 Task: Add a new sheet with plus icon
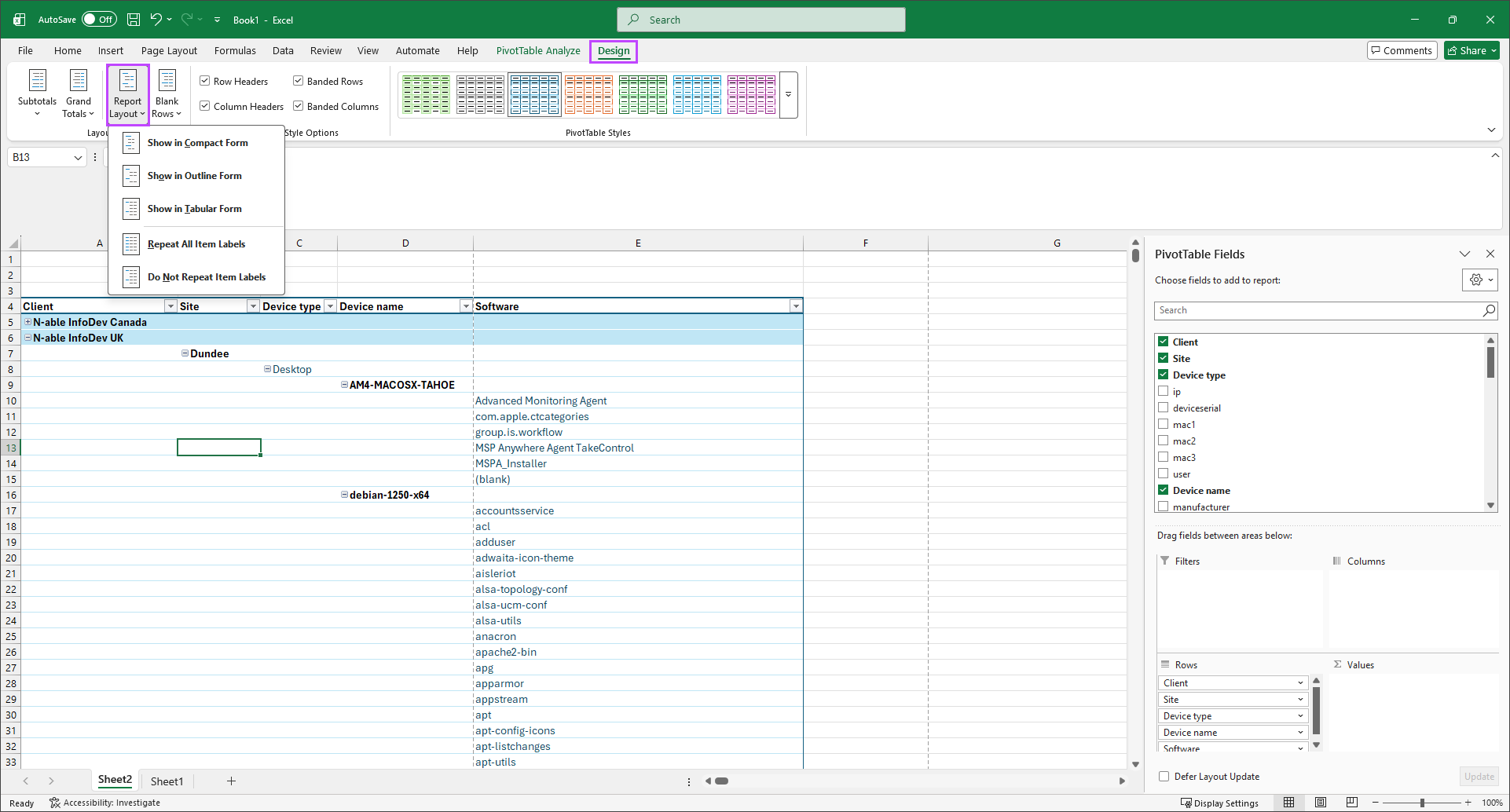(x=231, y=781)
